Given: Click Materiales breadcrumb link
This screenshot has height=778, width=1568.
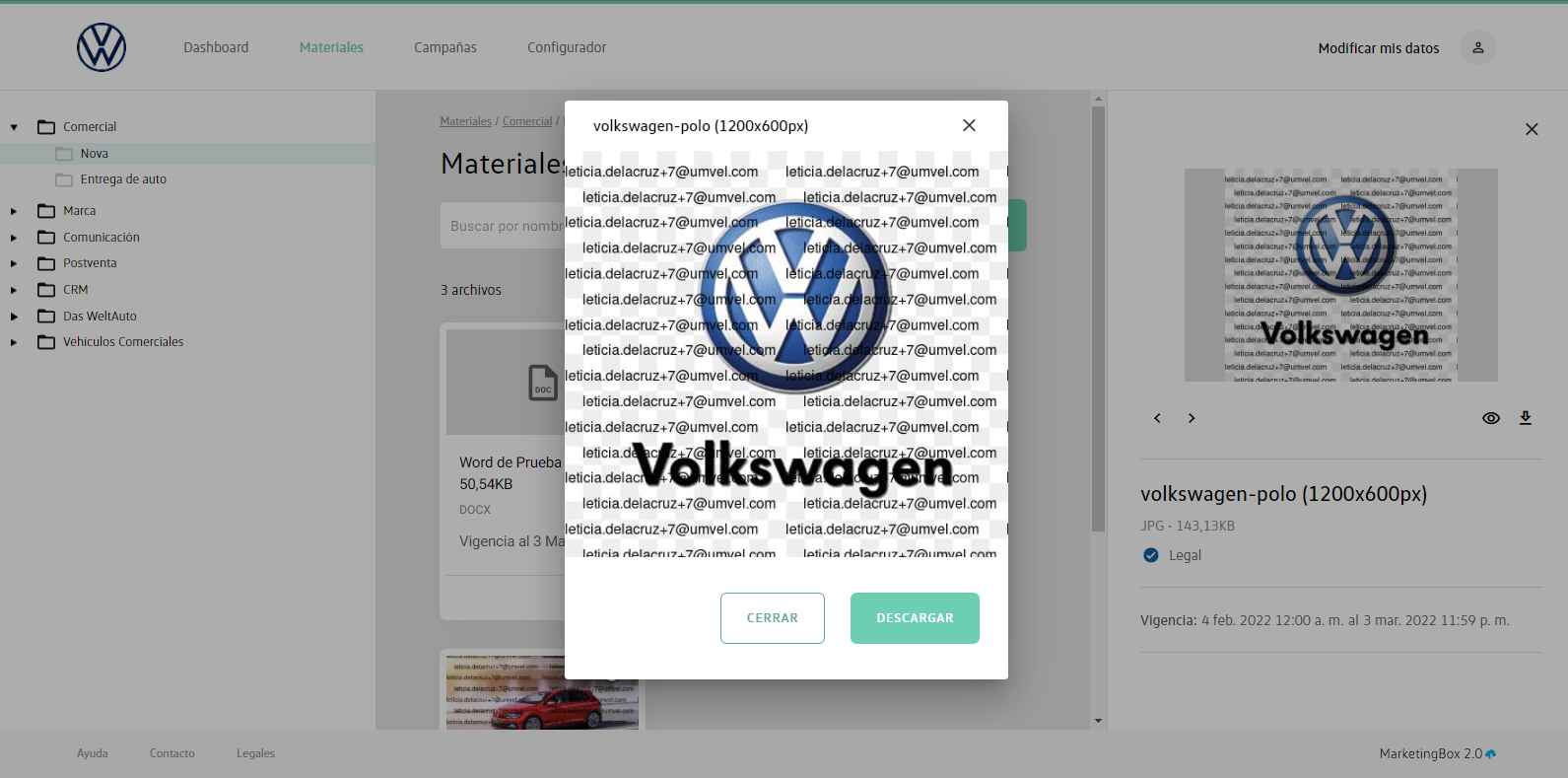Looking at the screenshot, I should tap(465, 121).
